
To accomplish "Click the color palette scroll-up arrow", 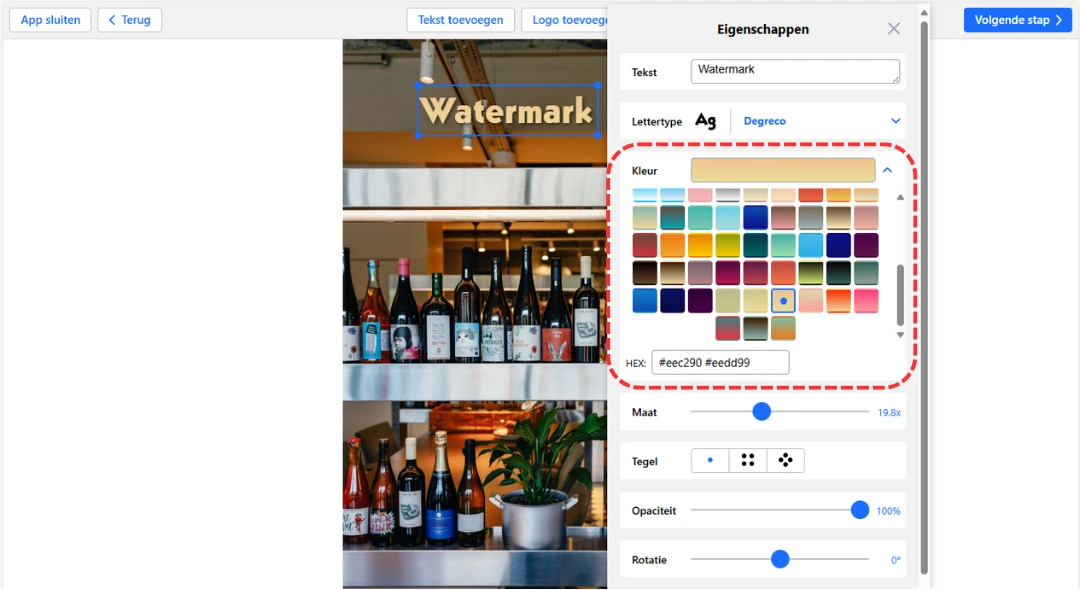I will click(900, 197).
